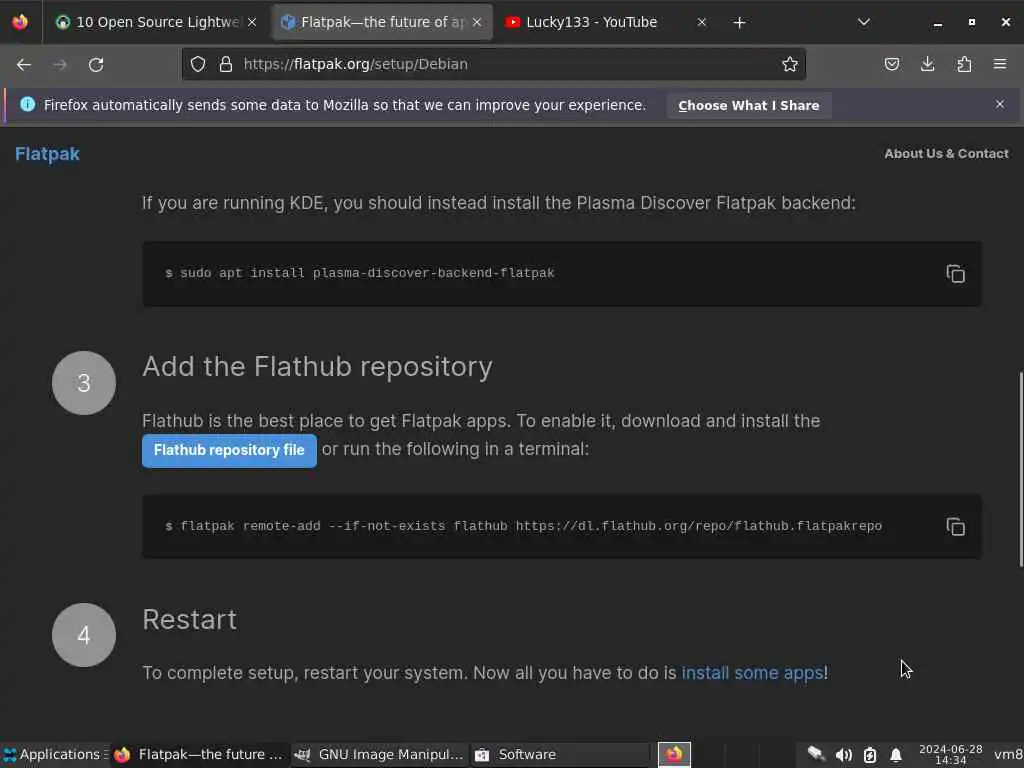Open the Extensions menu
Viewport: 1024px width, 768px height.
click(964, 64)
